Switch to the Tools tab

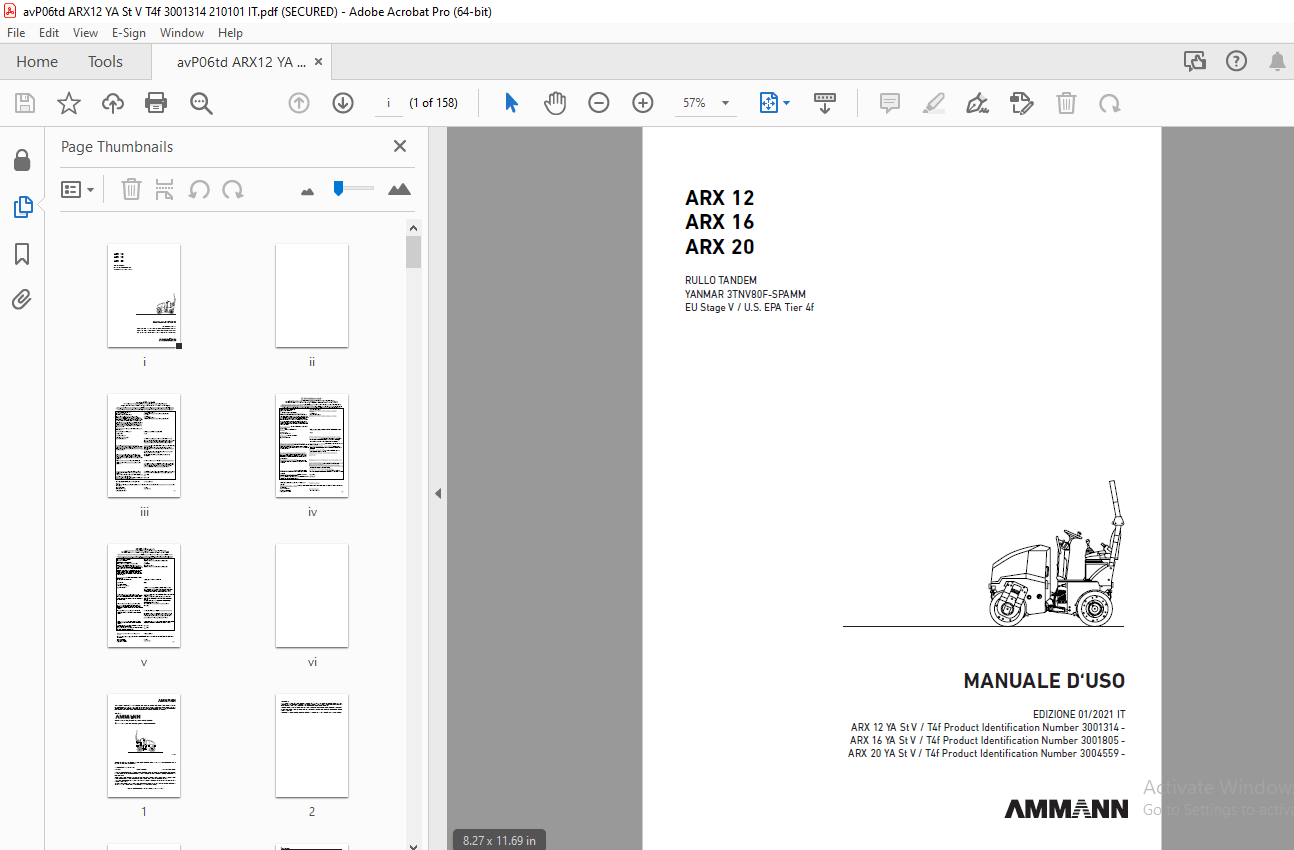[105, 62]
